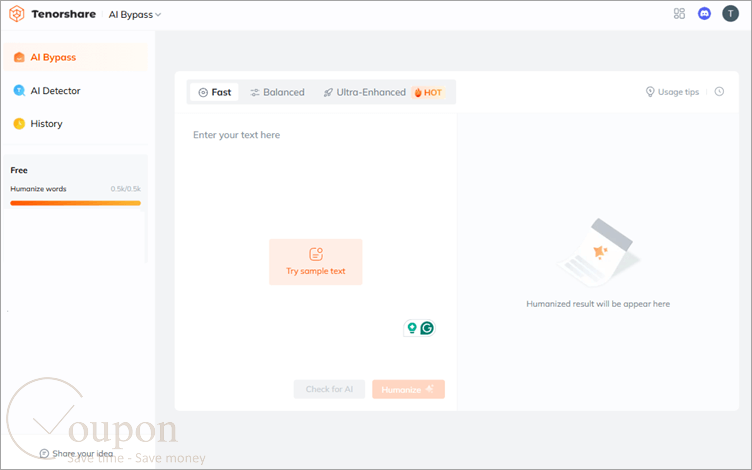
Task: Click the Humanize button
Action: click(x=409, y=389)
